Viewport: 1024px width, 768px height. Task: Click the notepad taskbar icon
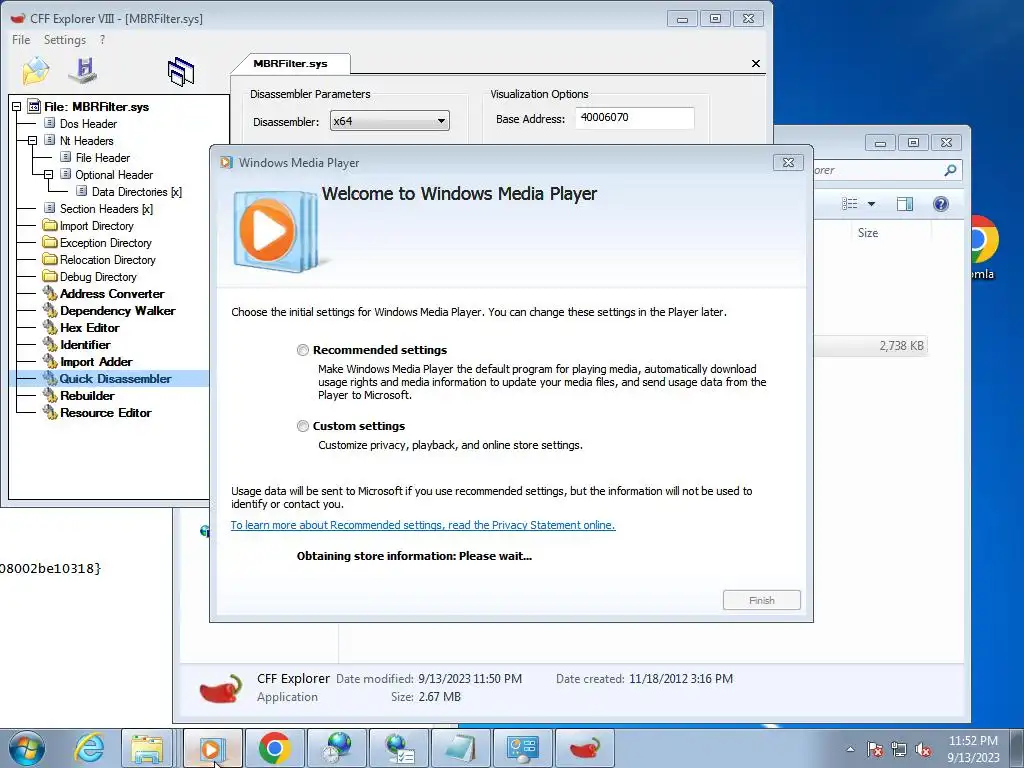click(460, 748)
